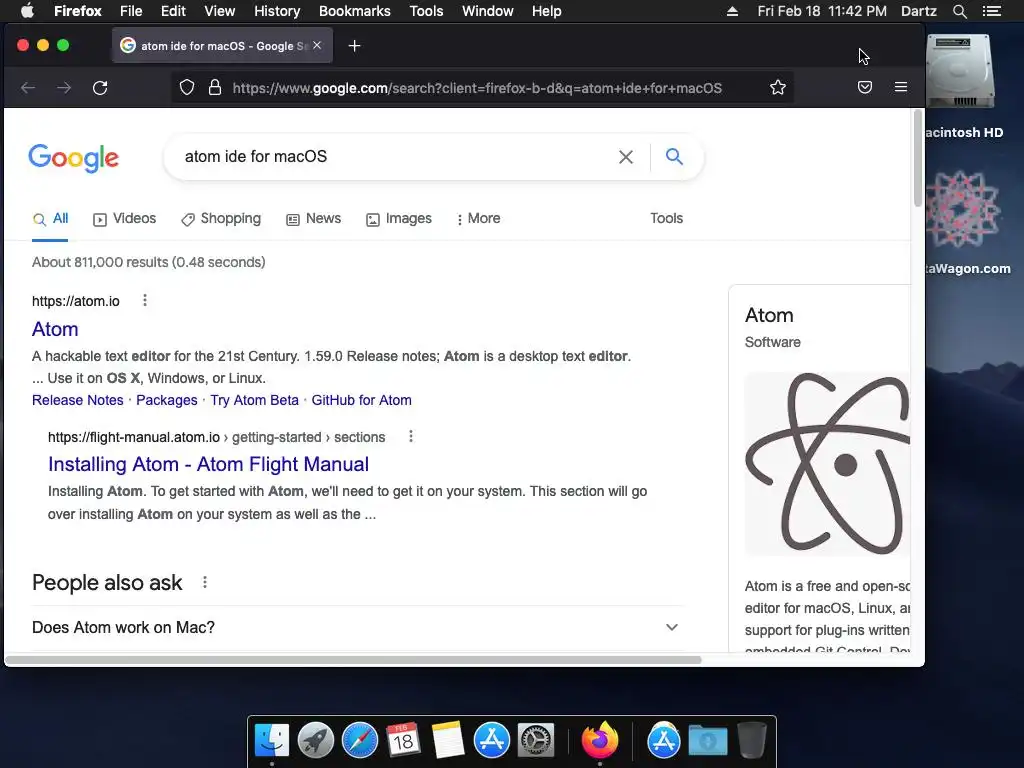Image resolution: width=1024 pixels, height=768 pixels.
Task: Expand 'Does Atom work on Mac?' question
Action: [x=358, y=627]
